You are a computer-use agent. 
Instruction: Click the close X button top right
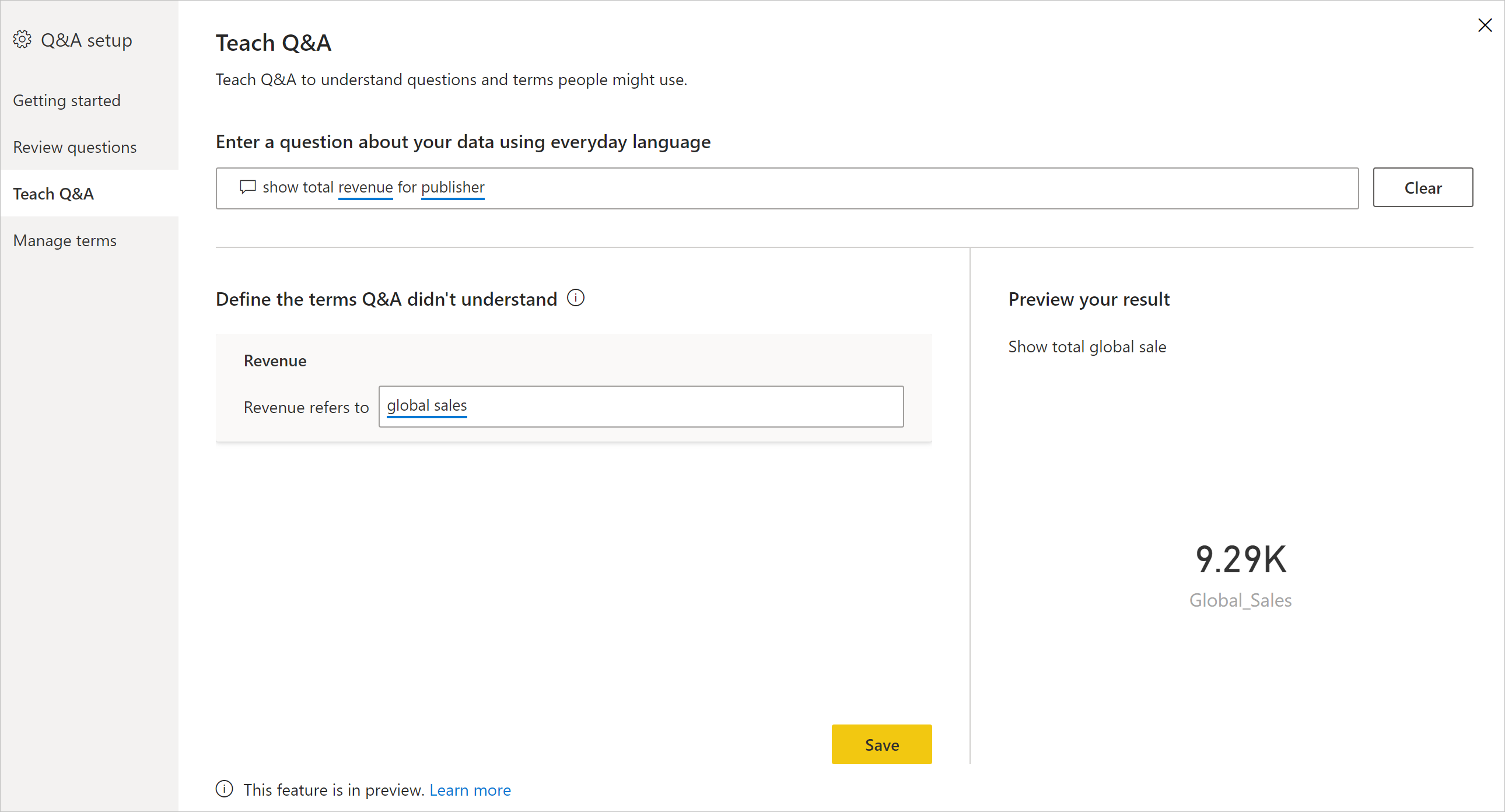pyautogui.click(x=1484, y=25)
